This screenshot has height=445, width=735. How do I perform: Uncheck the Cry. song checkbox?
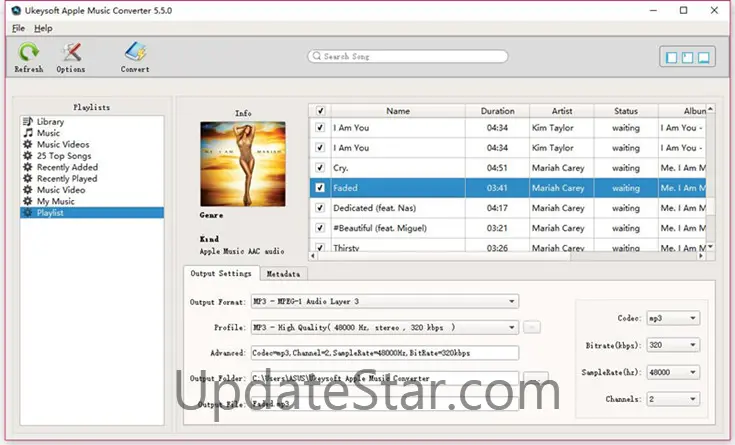tap(320, 167)
